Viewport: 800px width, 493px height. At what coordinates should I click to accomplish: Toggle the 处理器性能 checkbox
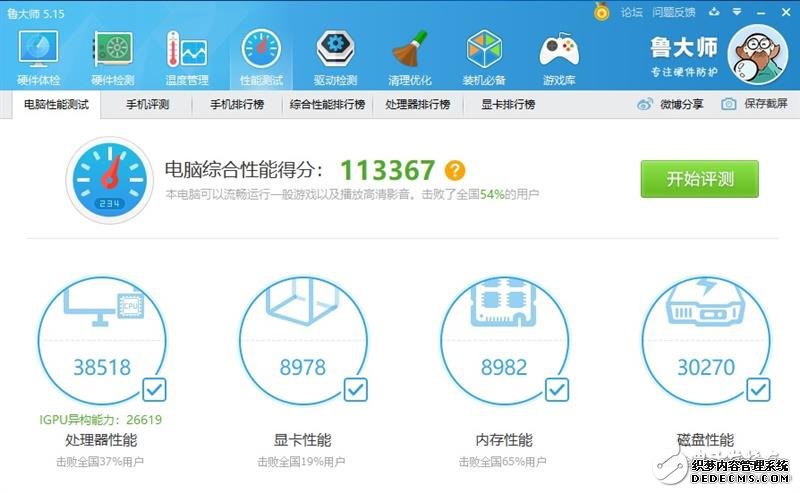click(x=154, y=390)
